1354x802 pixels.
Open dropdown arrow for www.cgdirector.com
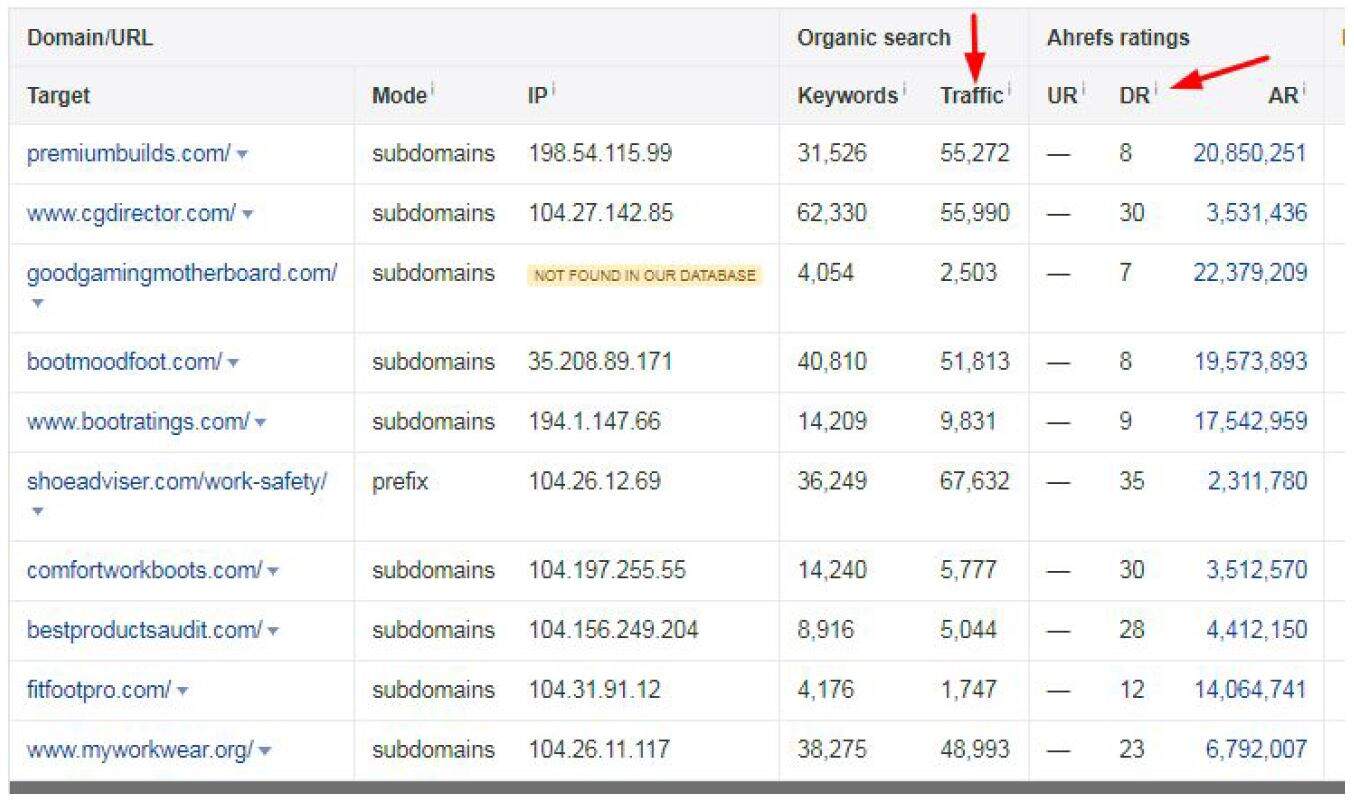click(248, 215)
